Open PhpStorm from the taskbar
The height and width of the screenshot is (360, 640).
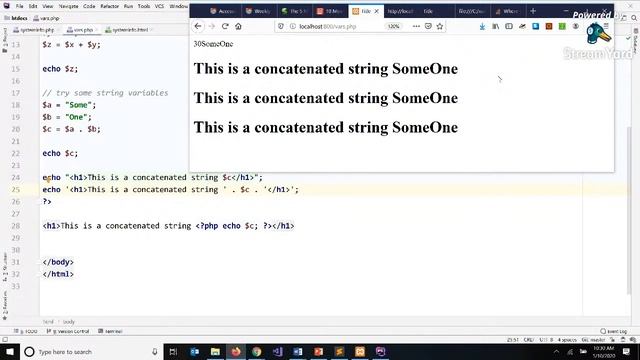tap(380, 351)
